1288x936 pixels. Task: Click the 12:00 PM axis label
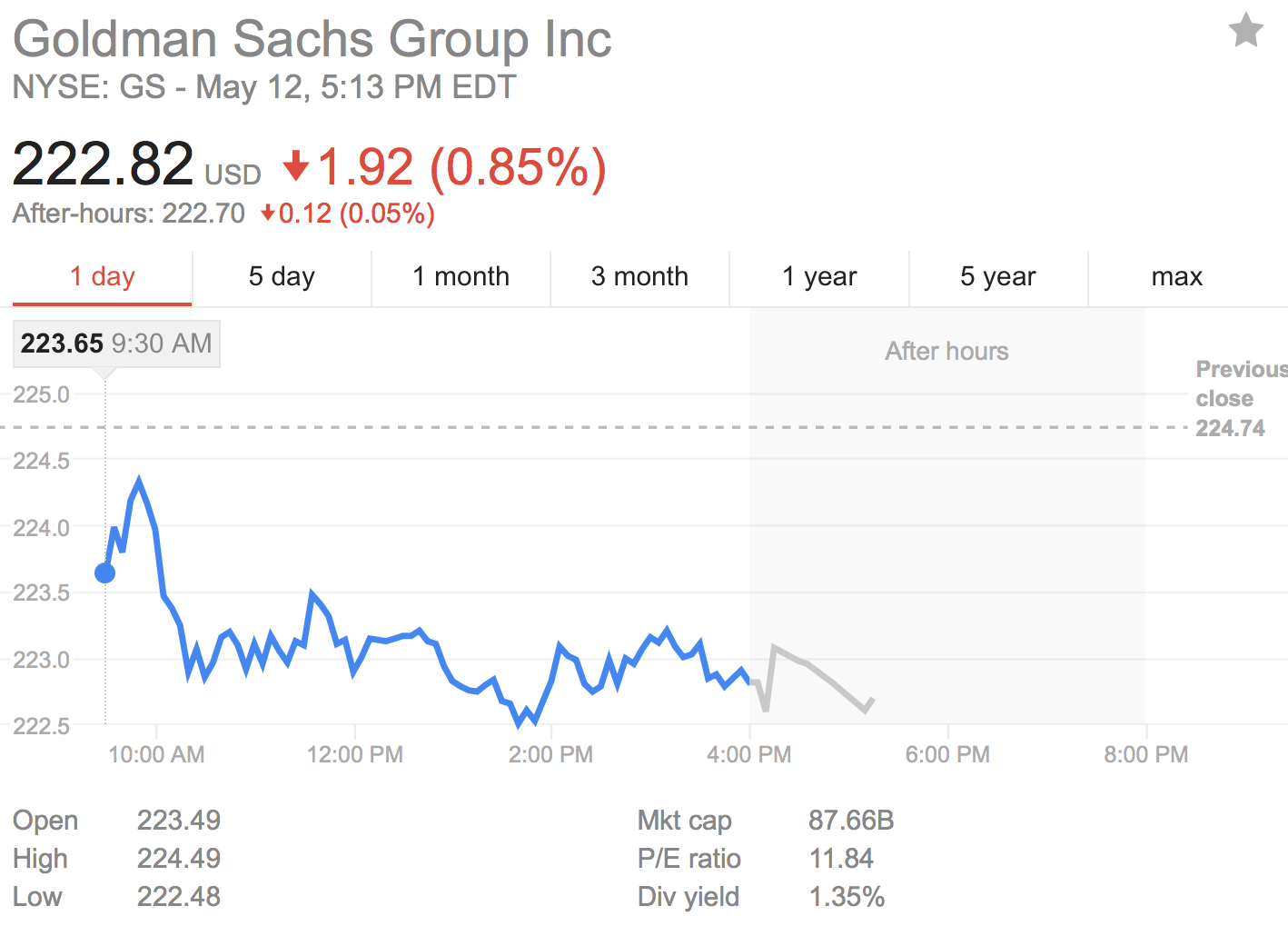point(354,755)
